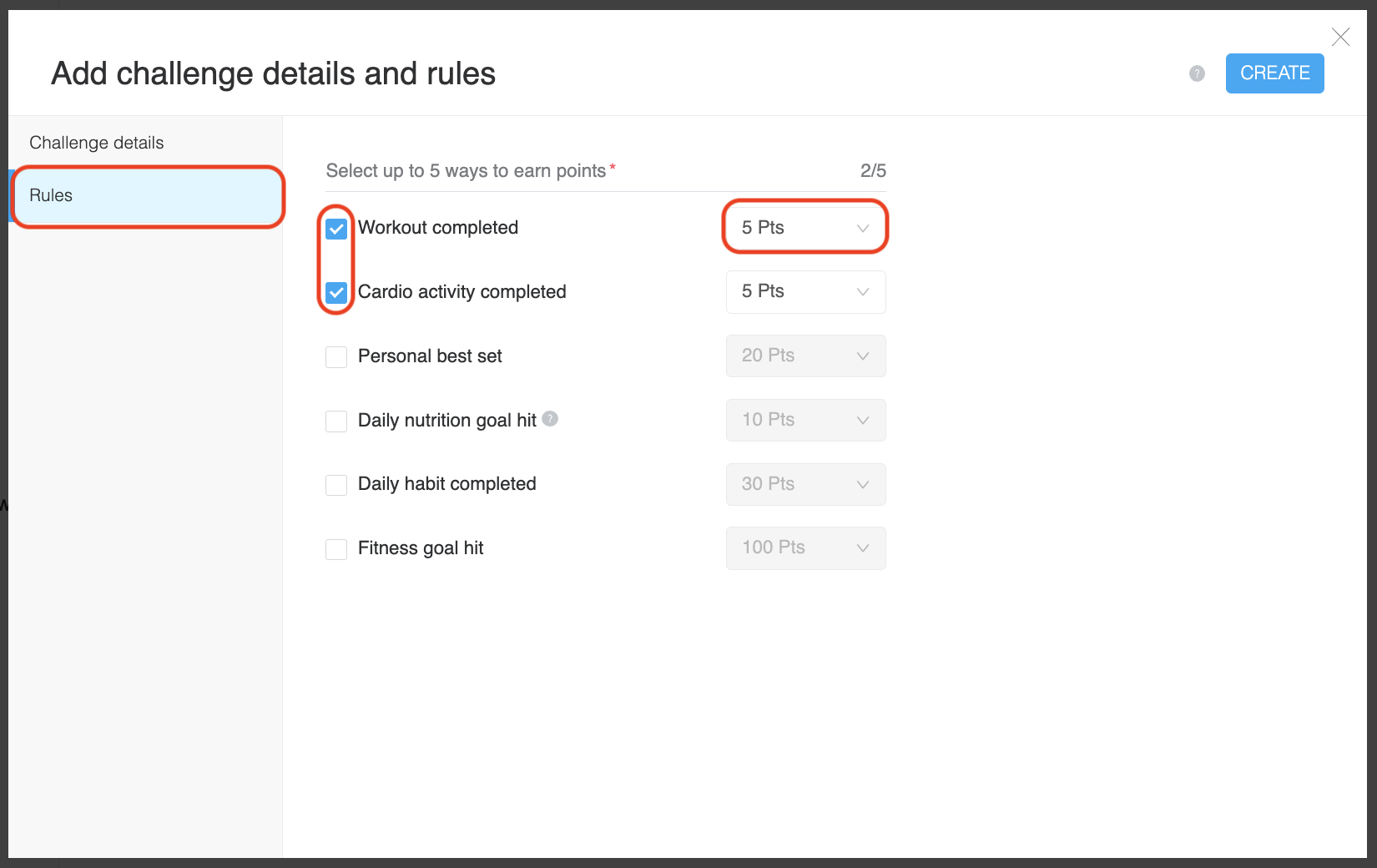The height and width of the screenshot is (868, 1377).
Task: Open the 100 Pts fitness goal dropdown
Action: tap(805, 548)
